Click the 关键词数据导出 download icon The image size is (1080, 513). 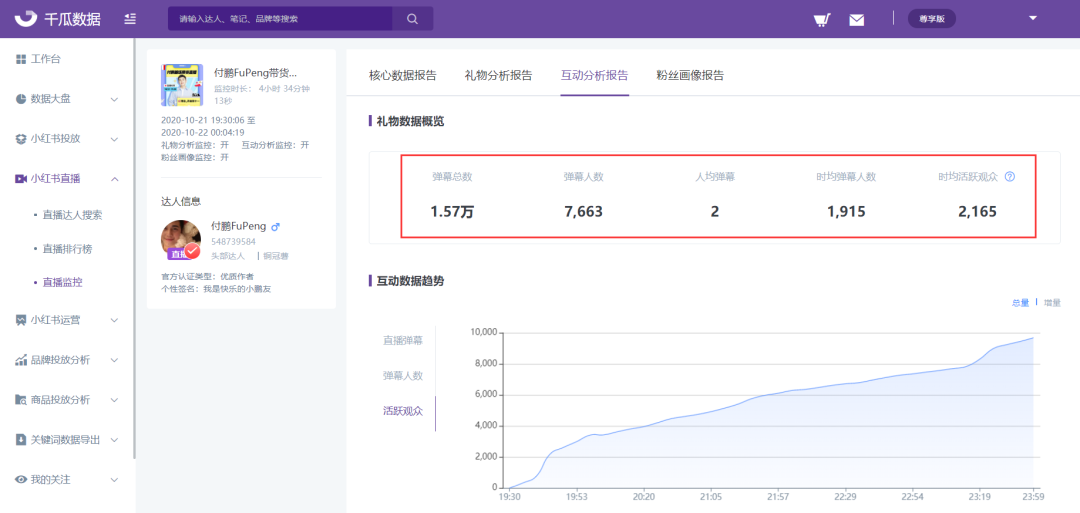pos(21,439)
